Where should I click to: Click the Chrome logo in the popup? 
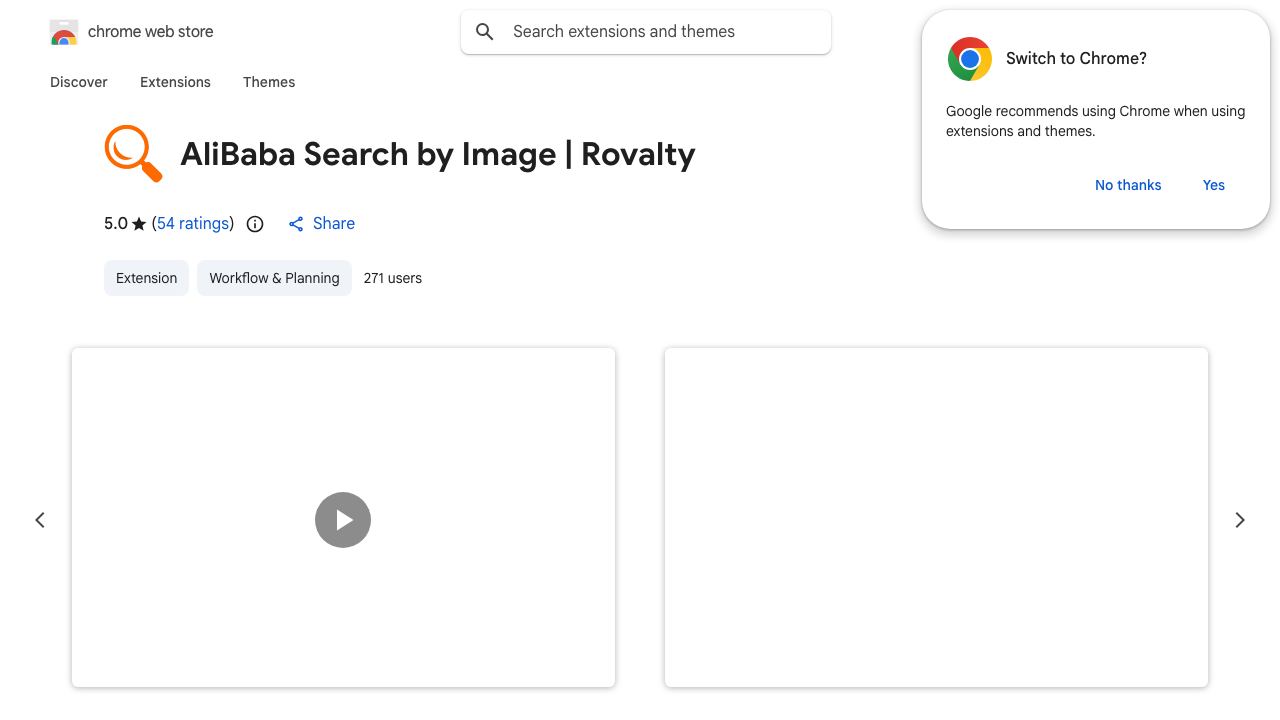tap(970, 59)
